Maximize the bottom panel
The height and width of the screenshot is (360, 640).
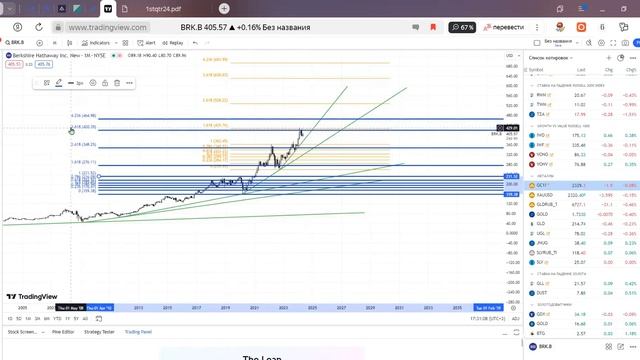click(x=516, y=332)
